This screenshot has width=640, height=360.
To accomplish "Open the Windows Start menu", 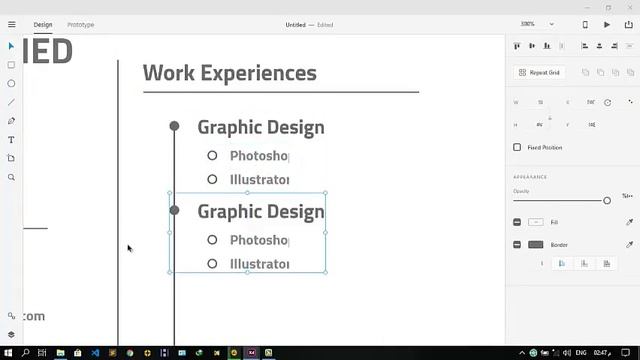I will pos(8,353).
